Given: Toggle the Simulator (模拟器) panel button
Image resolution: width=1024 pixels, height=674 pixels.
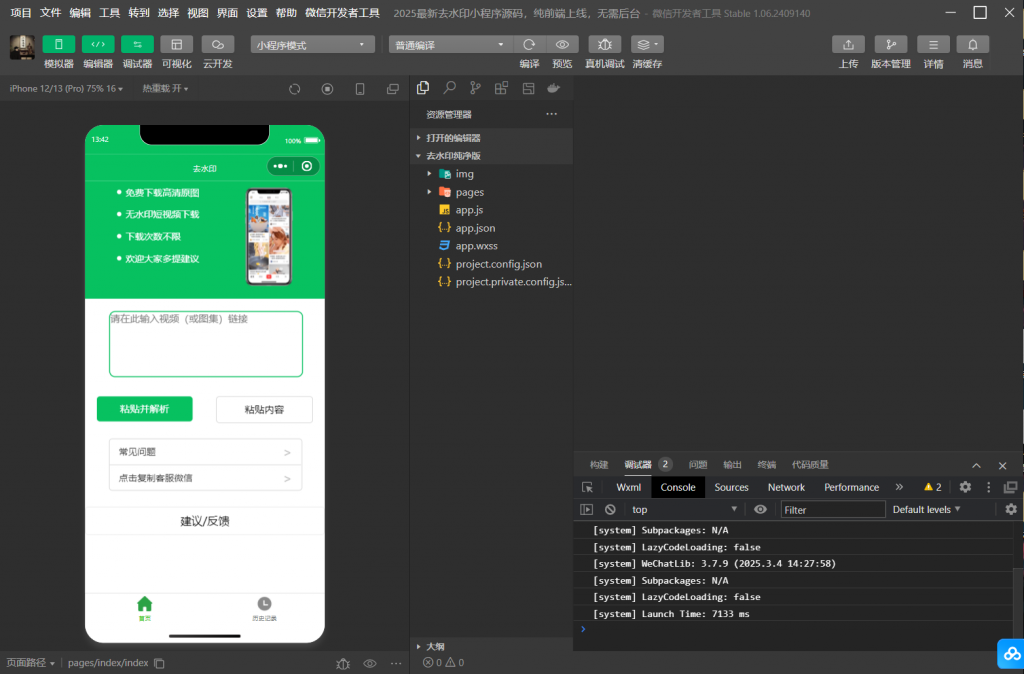Looking at the screenshot, I should (58, 45).
